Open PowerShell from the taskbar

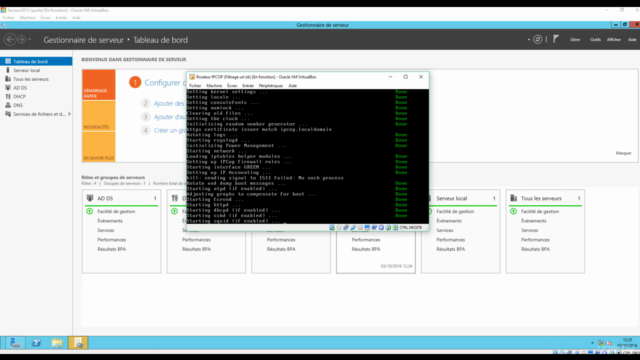coord(36,343)
